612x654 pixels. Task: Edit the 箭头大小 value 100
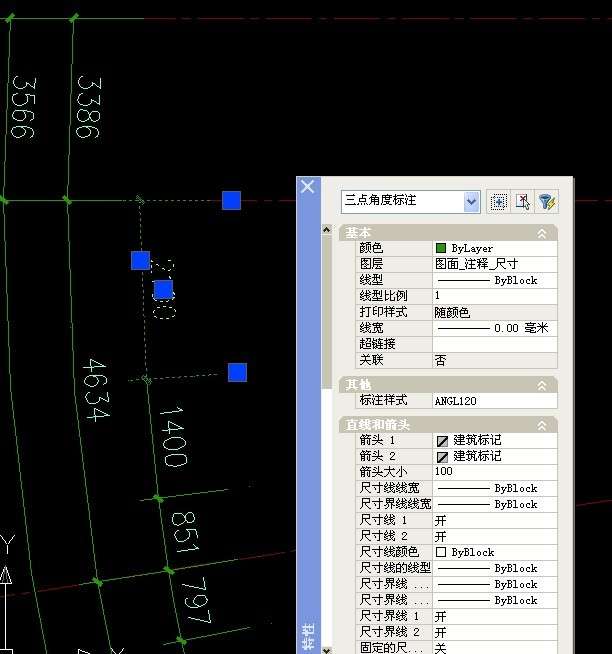coord(495,472)
